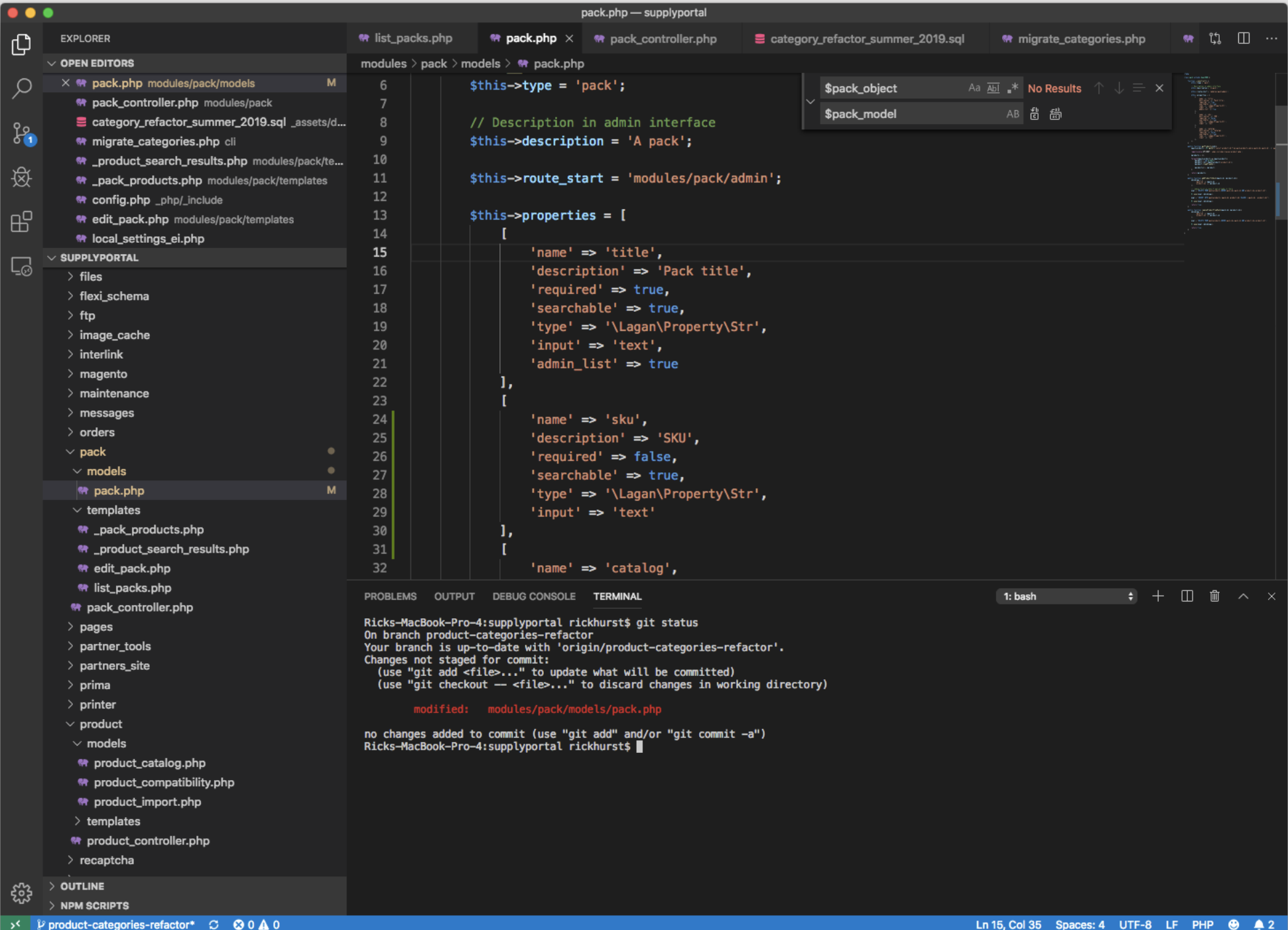
Task: Toggle Preserve Case in replace field
Action: click(1012, 114)
